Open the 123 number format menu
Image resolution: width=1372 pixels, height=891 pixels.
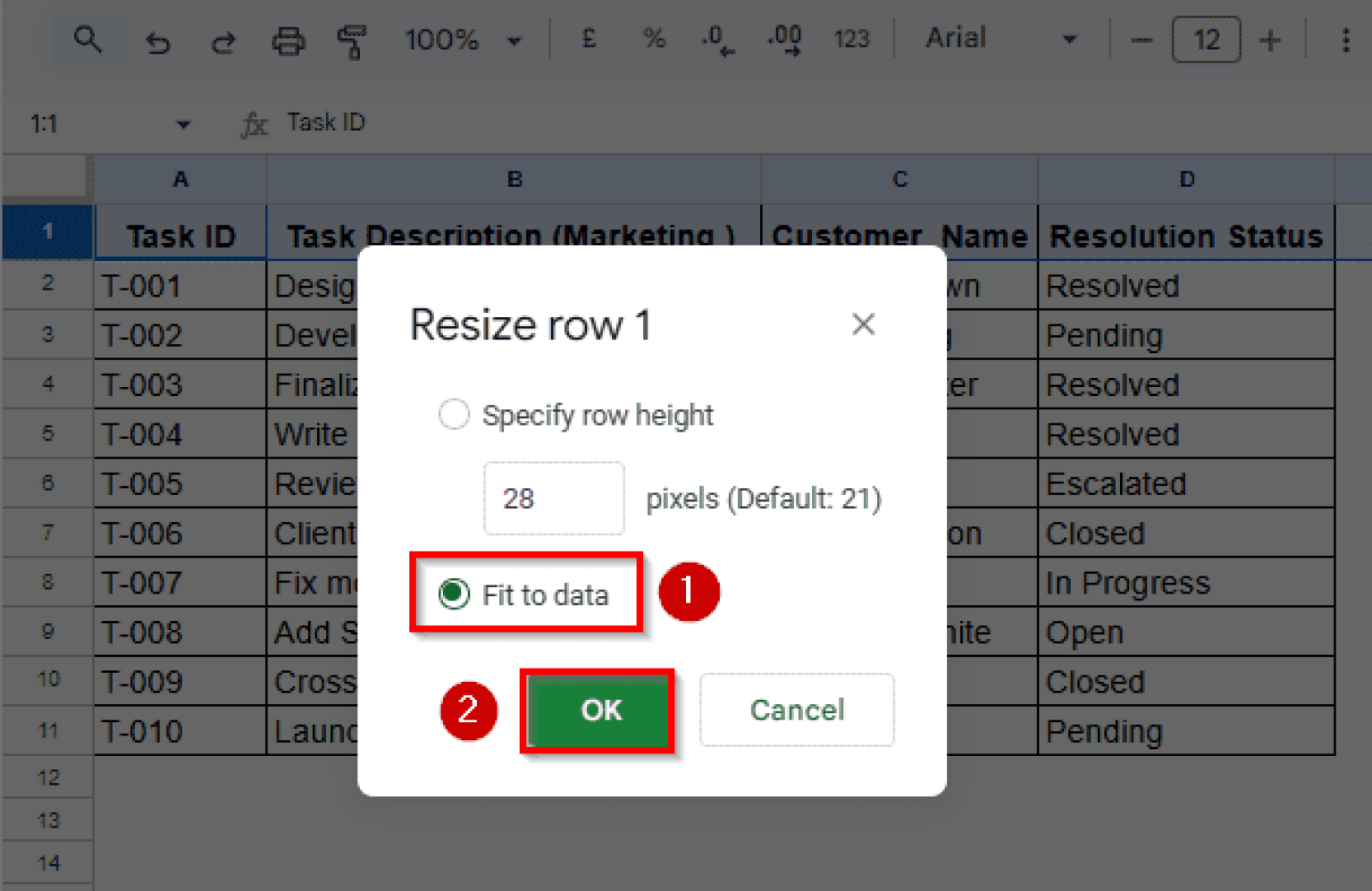850,39
